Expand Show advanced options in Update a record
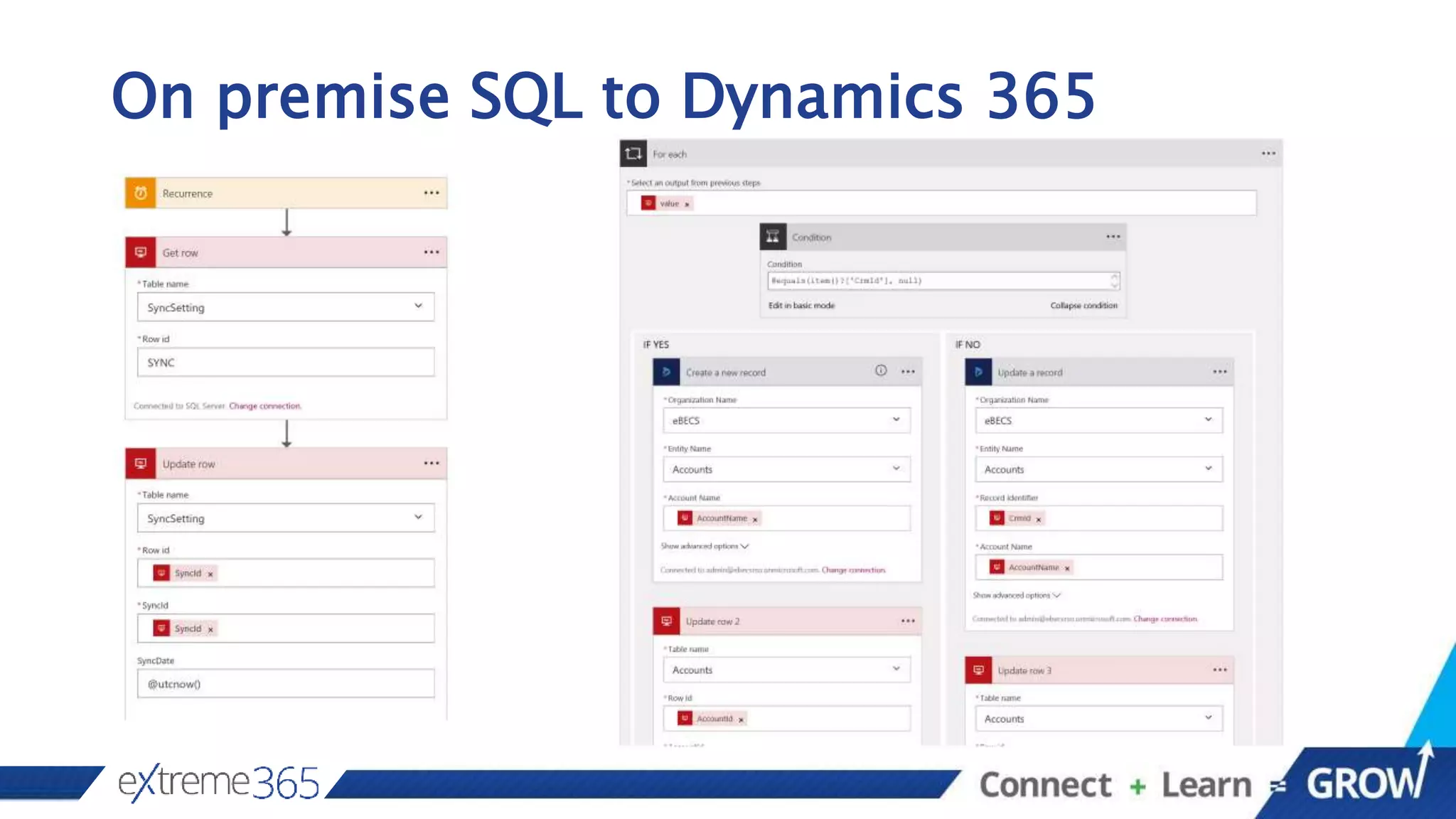The height and width of the screenshot is (819, 1456). [1017, 595]
